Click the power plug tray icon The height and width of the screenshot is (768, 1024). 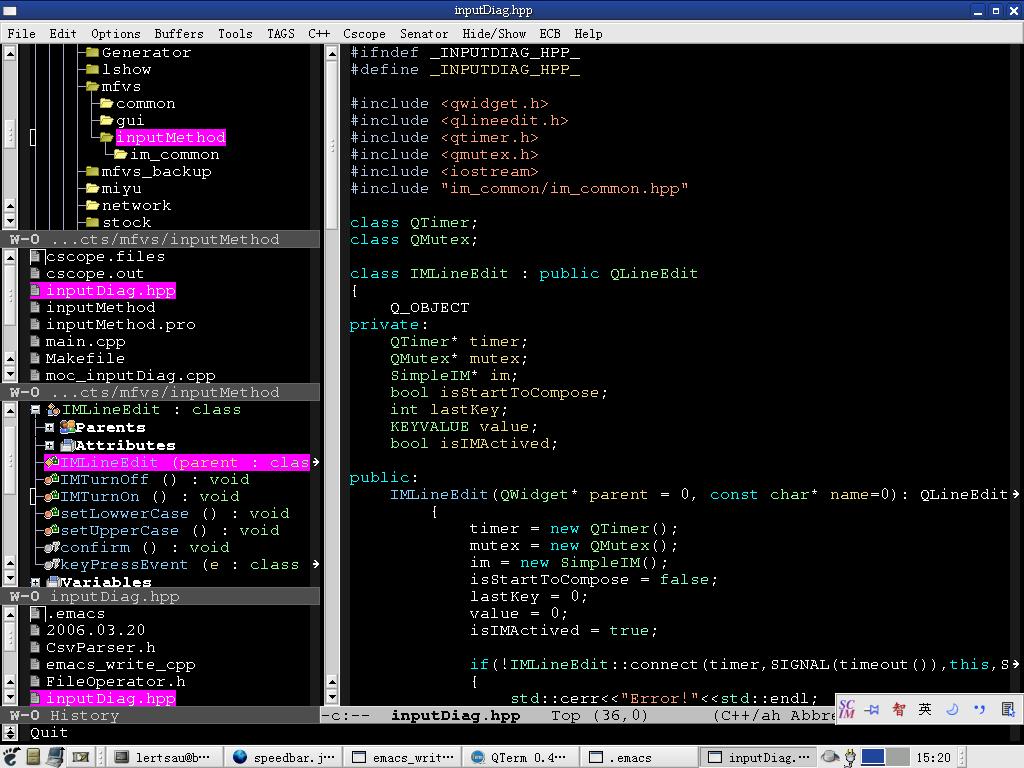click(850, 758)
